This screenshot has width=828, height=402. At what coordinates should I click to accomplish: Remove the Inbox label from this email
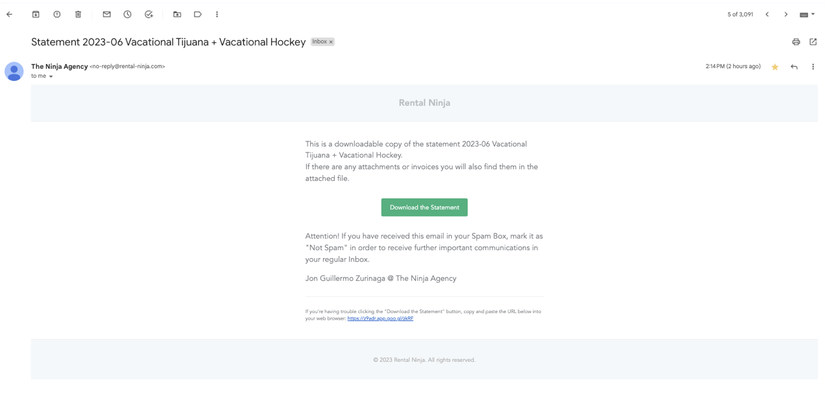click(x=331, y=42)
